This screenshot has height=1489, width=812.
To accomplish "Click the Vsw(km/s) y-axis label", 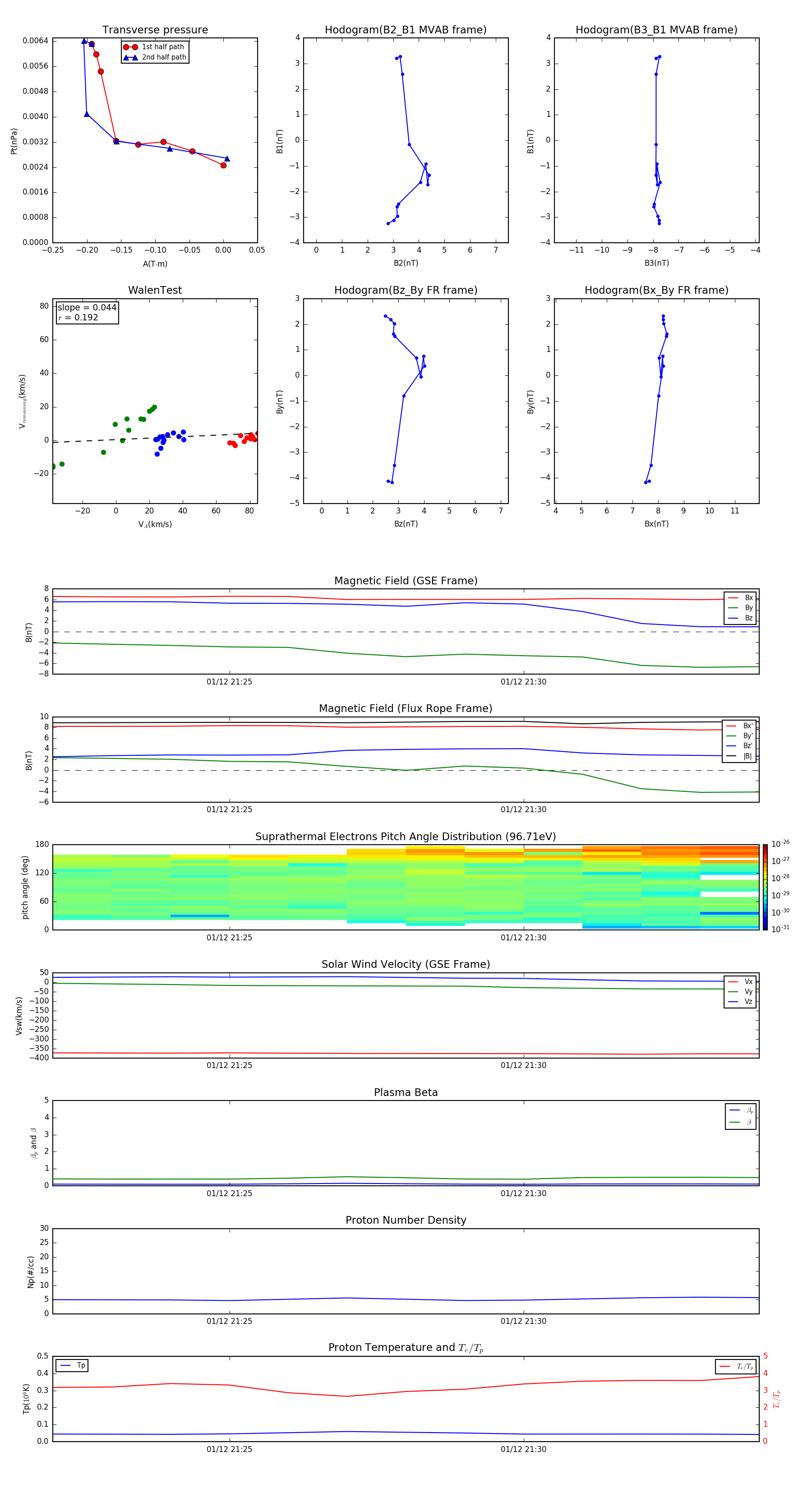I will 19,1016.
